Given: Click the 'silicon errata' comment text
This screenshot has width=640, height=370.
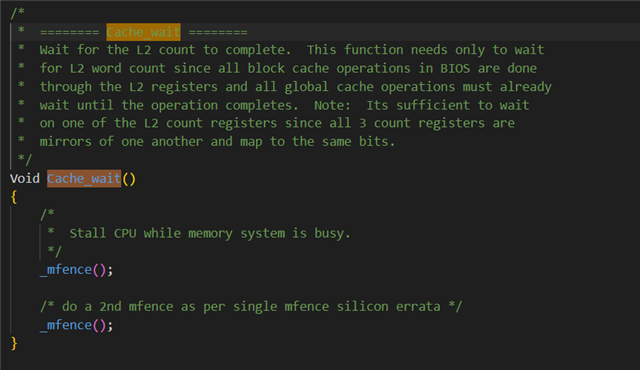Looking at the screenshot, I should [389, 306].
